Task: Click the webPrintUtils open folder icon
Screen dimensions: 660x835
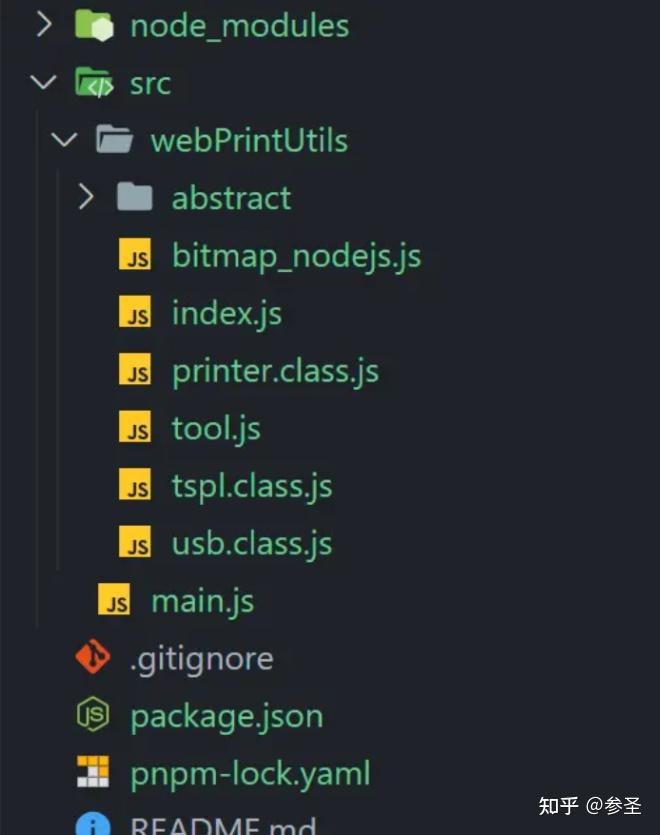Action: coord(115,140)
